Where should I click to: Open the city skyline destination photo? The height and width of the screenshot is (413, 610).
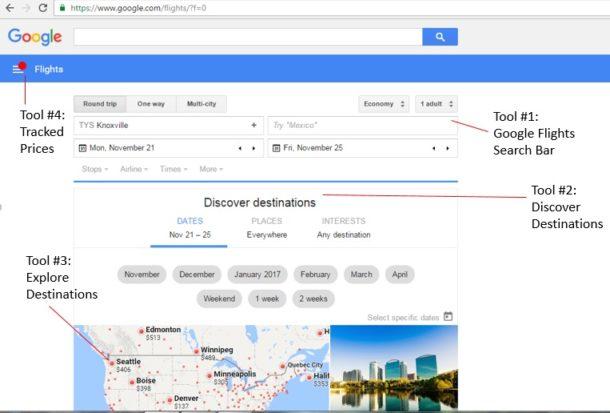pos(394,368)
